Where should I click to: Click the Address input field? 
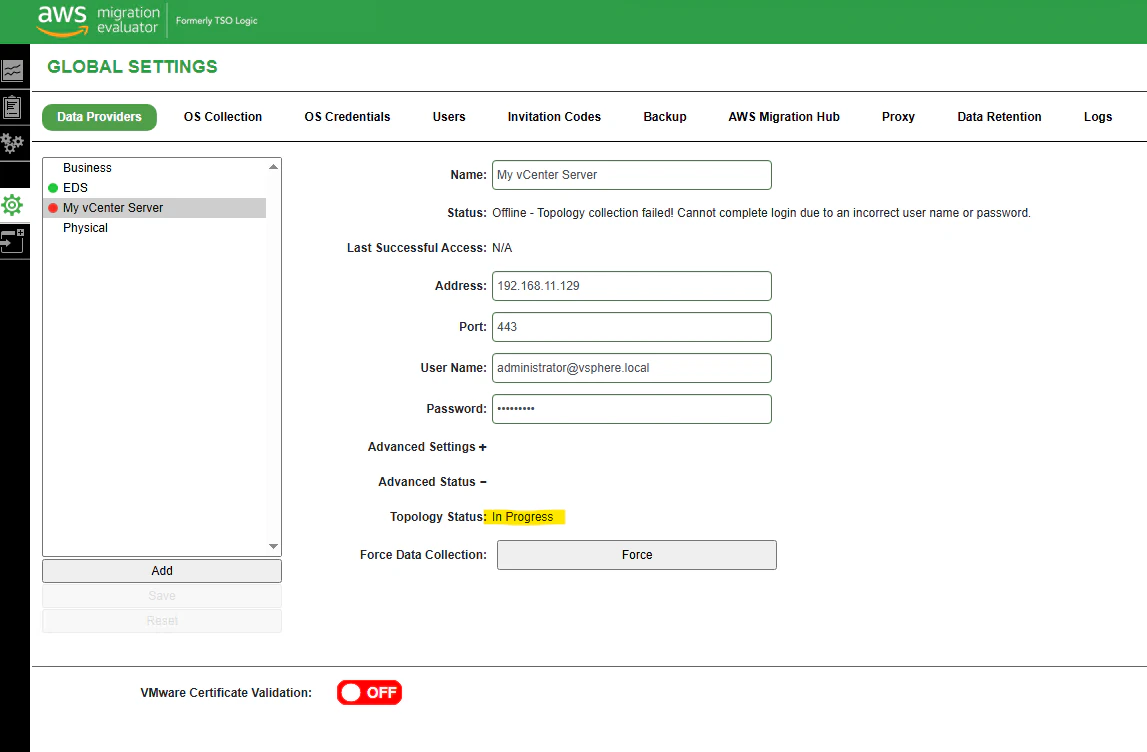[x=632, y=286]
